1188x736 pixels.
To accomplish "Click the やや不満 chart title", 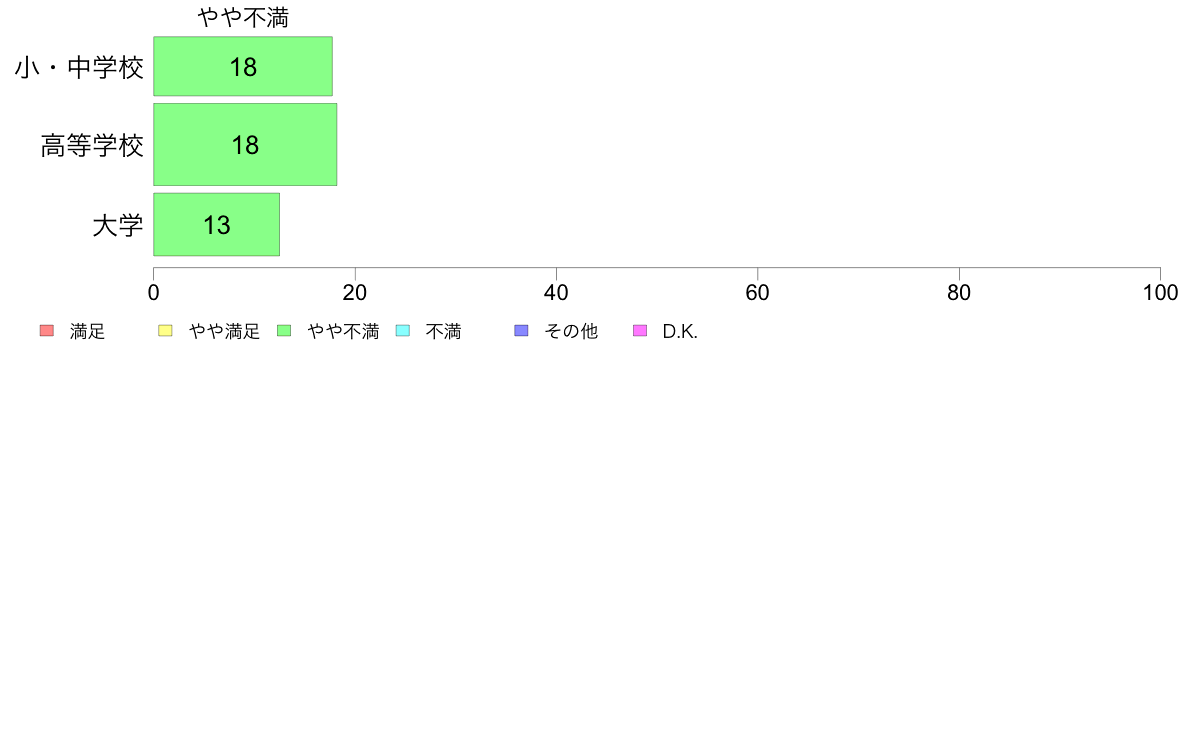I will click(x=243, y=17).
